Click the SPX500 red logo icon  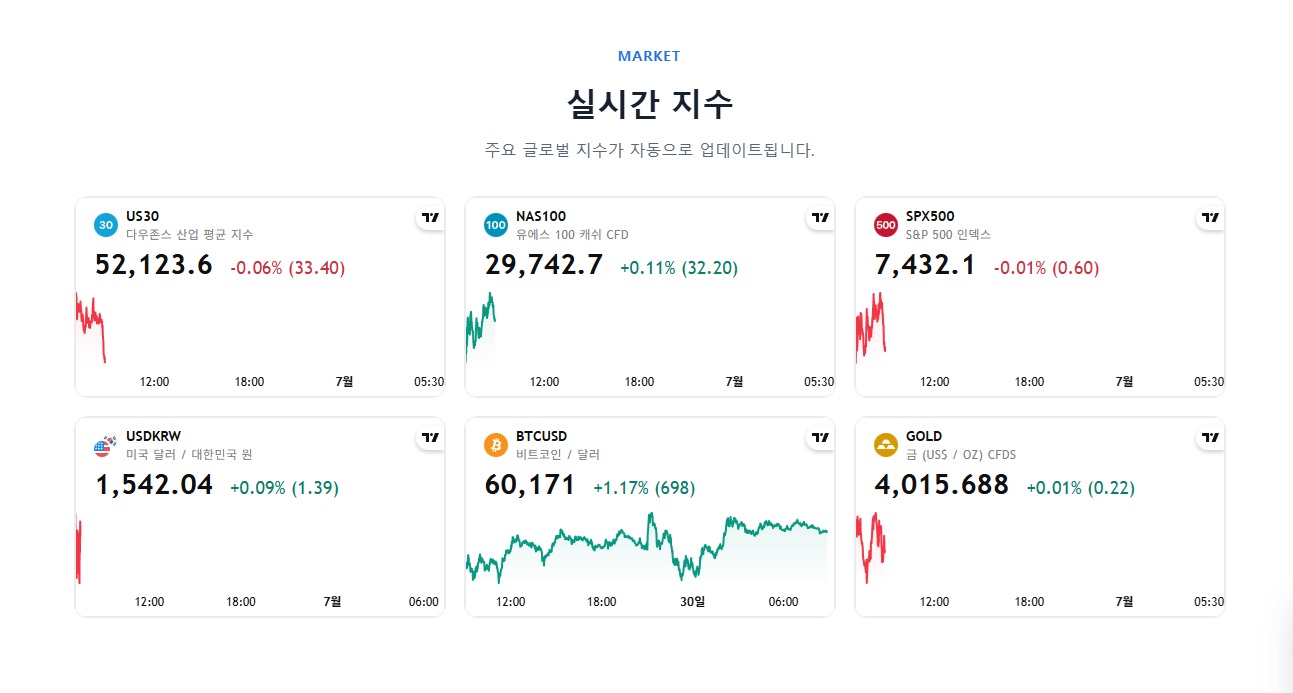886,225
